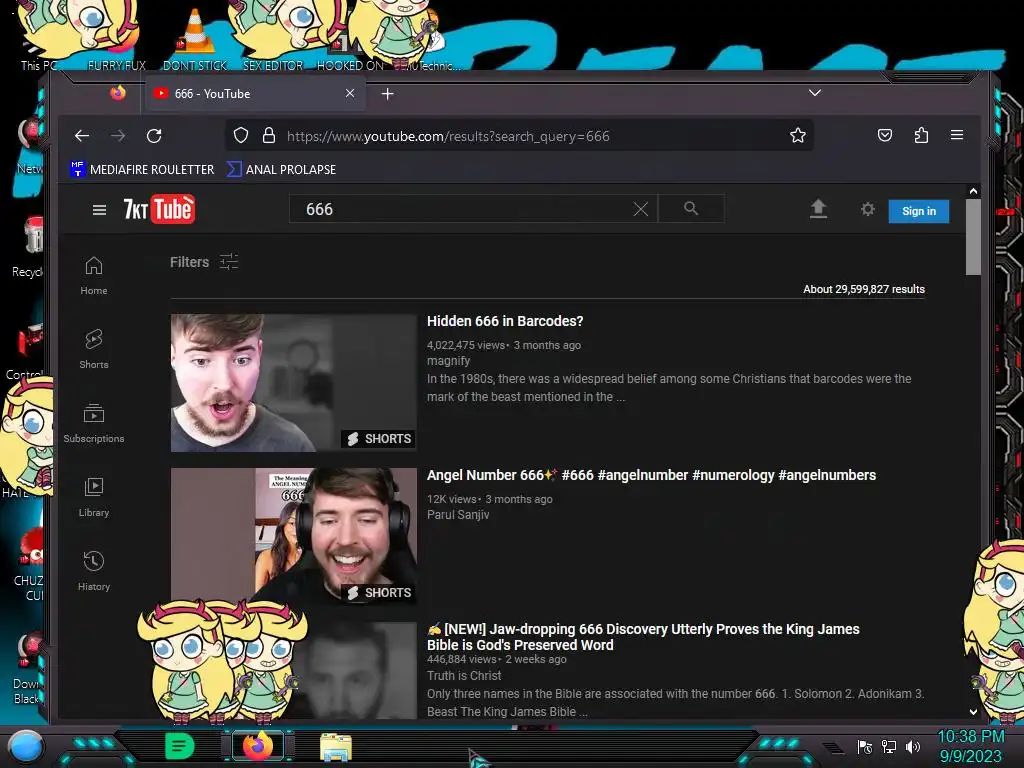
Task: Open the Library sidebar item
Action: (93, 497)
